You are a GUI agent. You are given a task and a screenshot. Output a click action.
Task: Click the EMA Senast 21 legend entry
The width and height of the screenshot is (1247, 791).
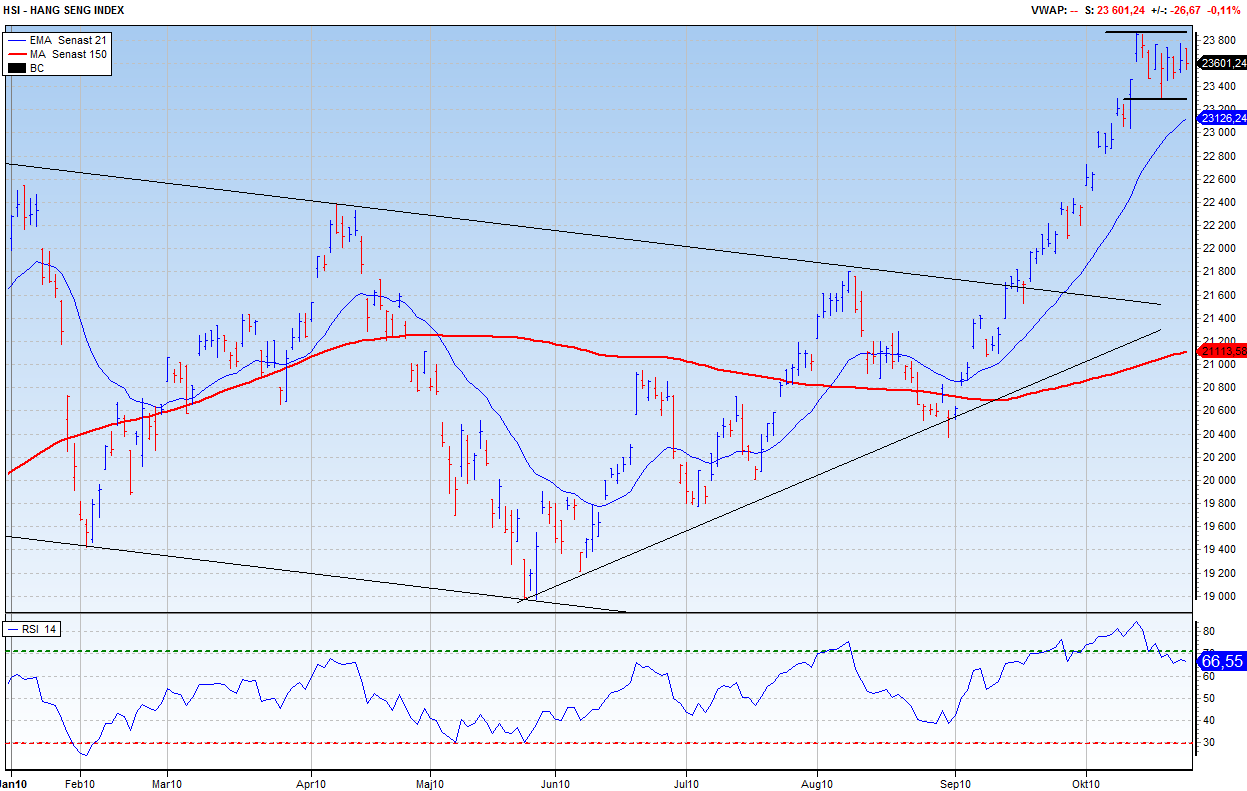click(67, 40)
